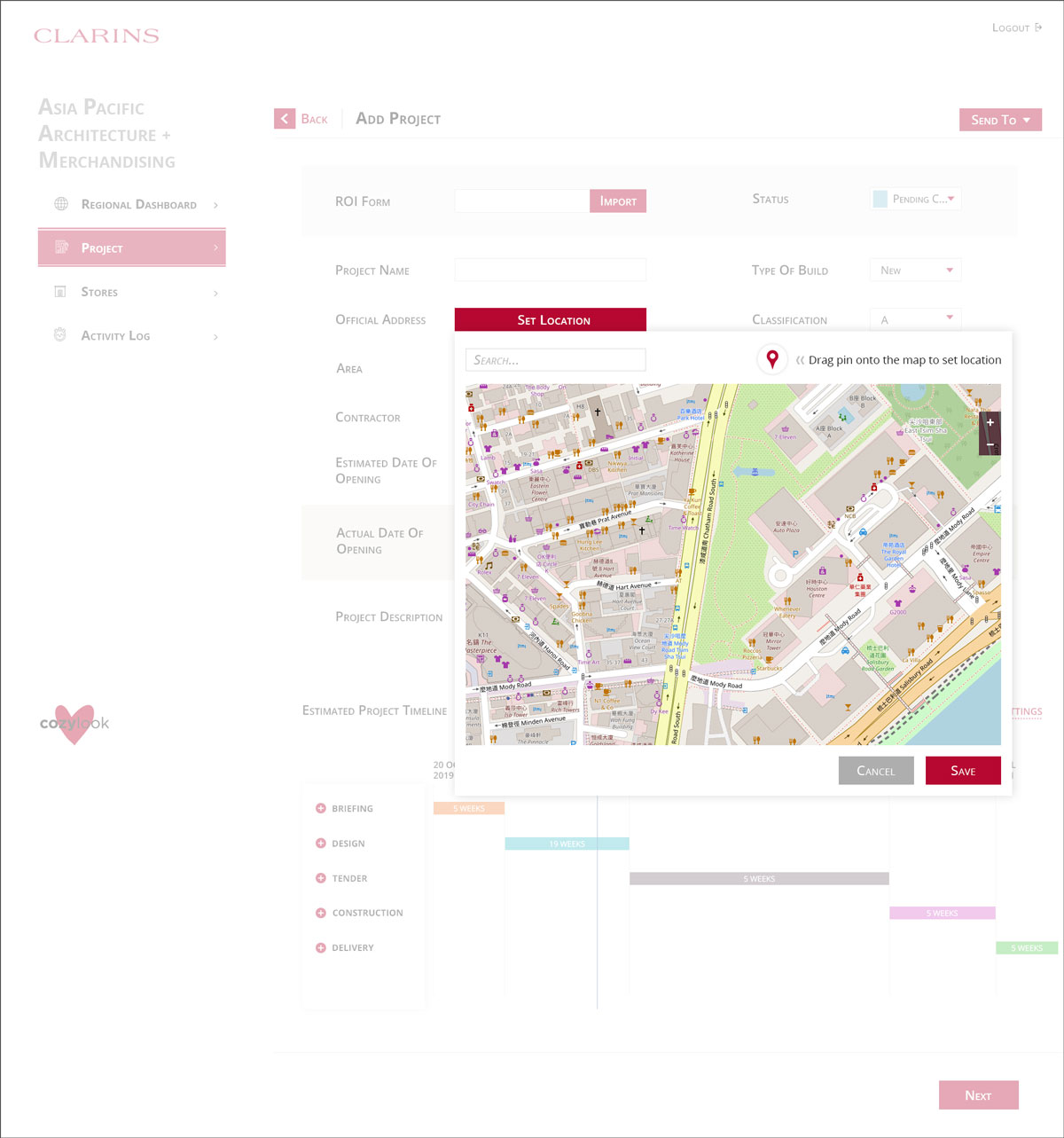This screenshot has width=1064, height=1138.
Task: Open the Activity Log menu item
Action: [131, 336]
